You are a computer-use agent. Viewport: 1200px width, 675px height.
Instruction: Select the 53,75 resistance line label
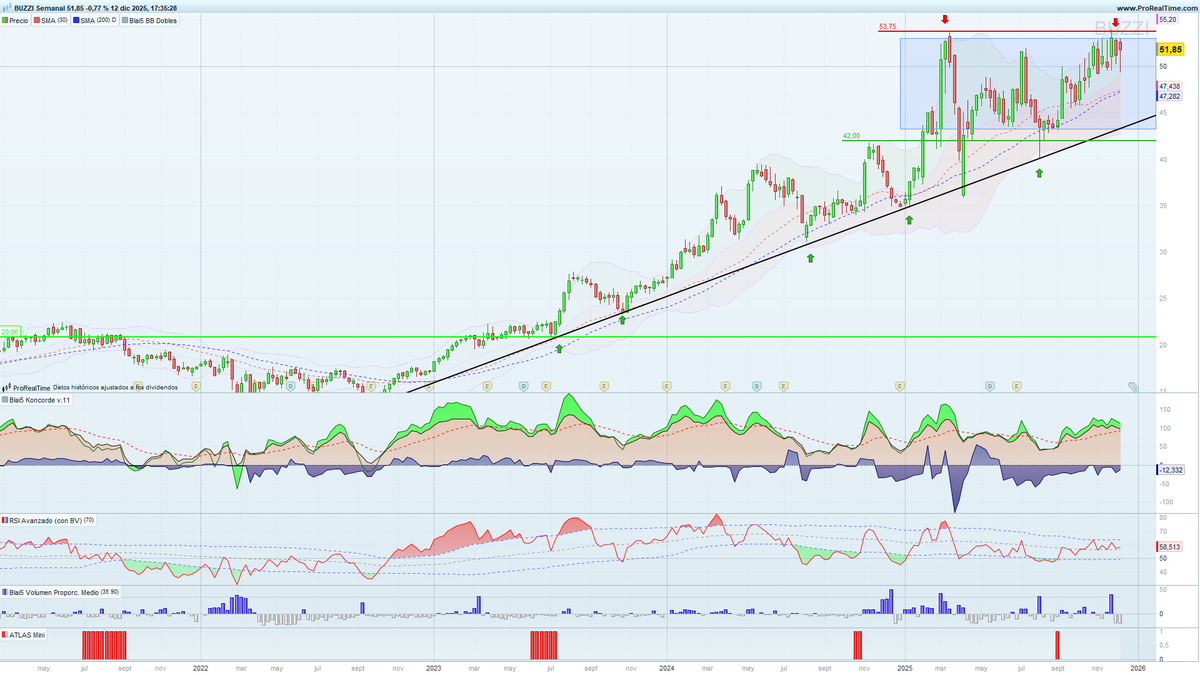887,28
